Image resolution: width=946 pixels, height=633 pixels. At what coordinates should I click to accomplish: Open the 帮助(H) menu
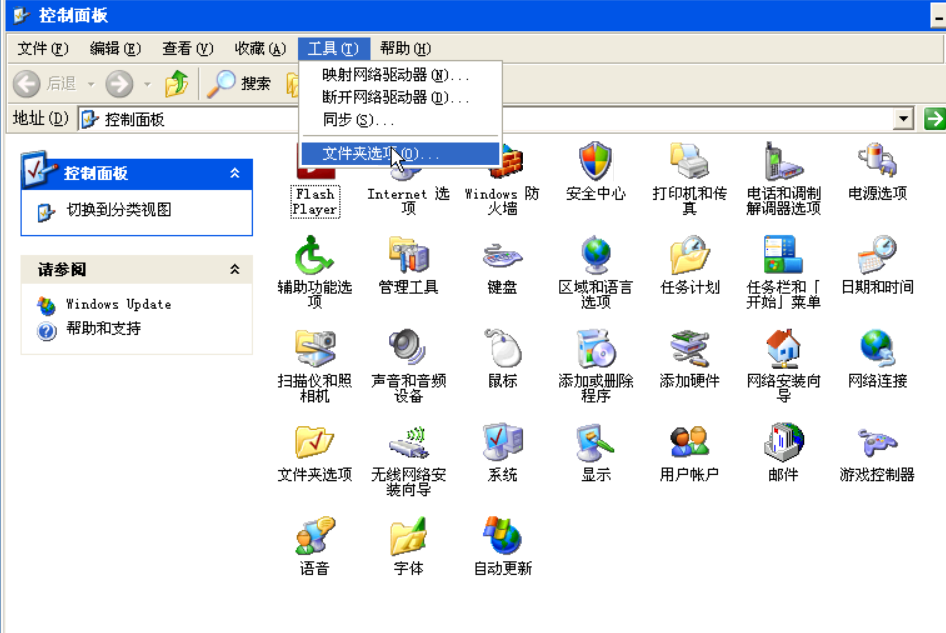pos(405,48)
